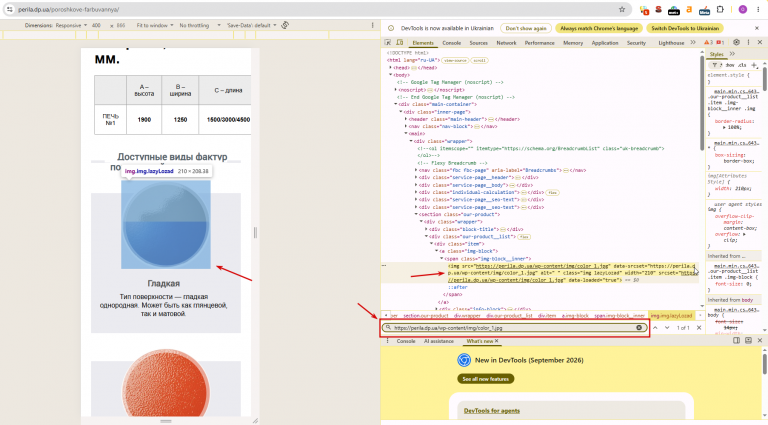Add new style rule plus icon
The height and width of the screenshot is (425, 768).
[x=754, y=65]
